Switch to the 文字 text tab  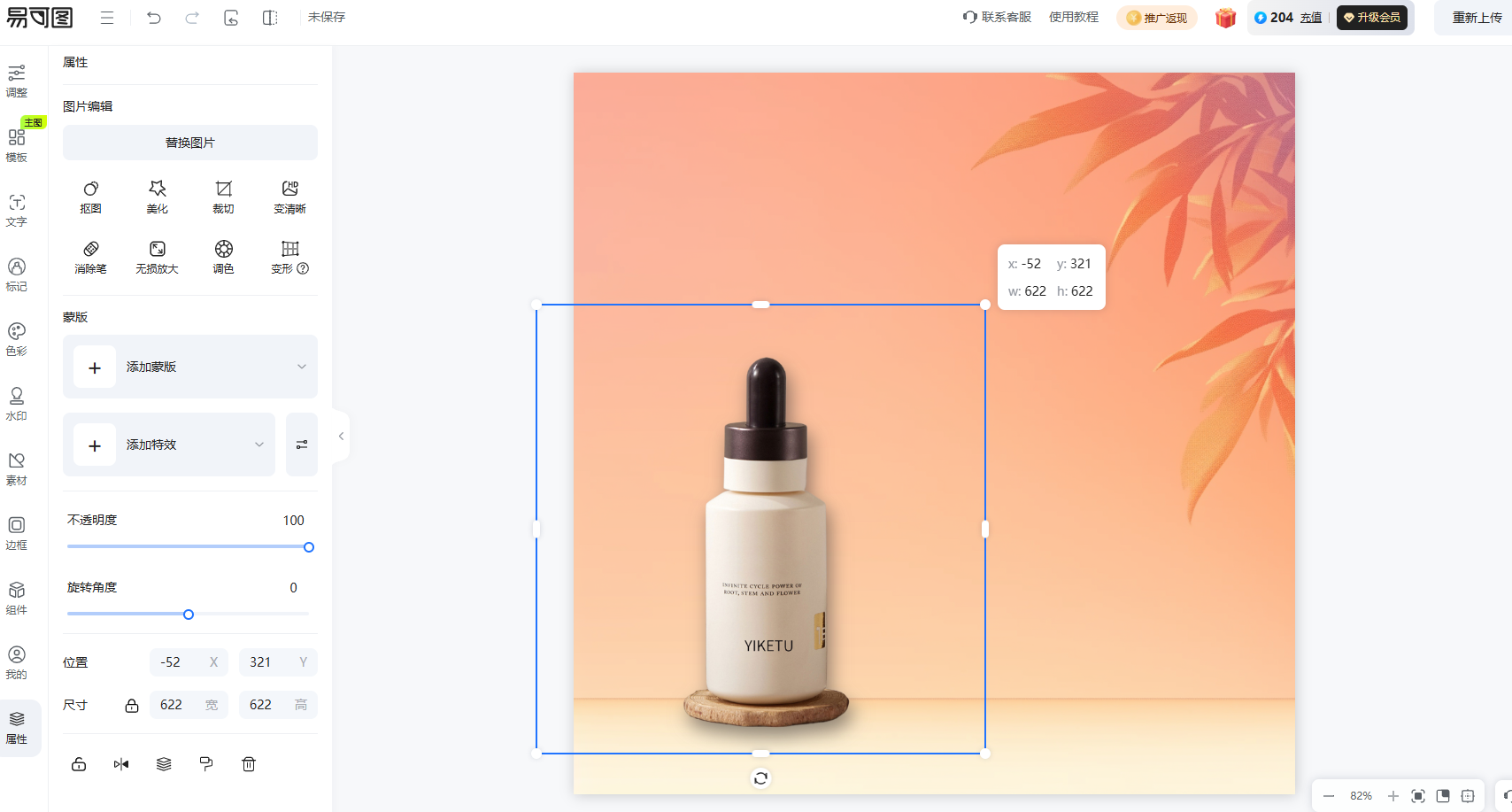point(17,210)
